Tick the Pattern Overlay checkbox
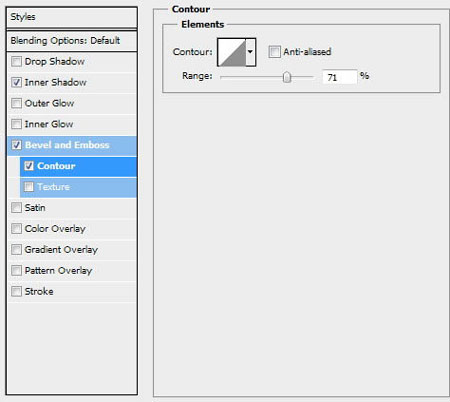Viewport: 450px width, 402px height. (16, 270)
